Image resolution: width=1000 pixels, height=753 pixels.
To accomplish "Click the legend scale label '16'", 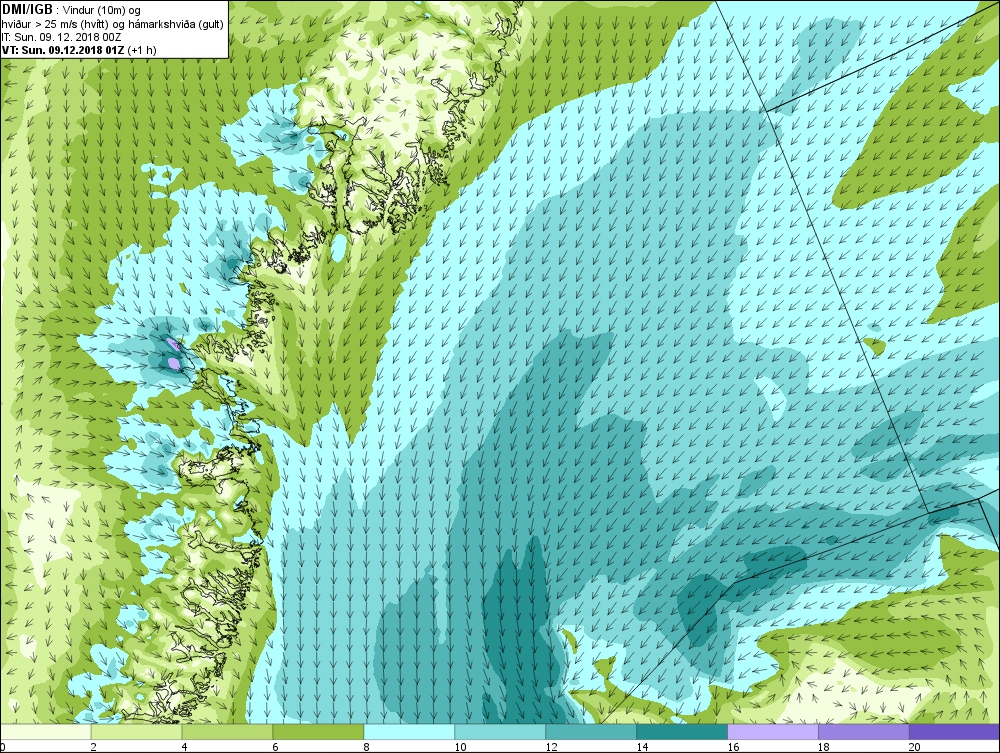I will [x=733, y=747].
